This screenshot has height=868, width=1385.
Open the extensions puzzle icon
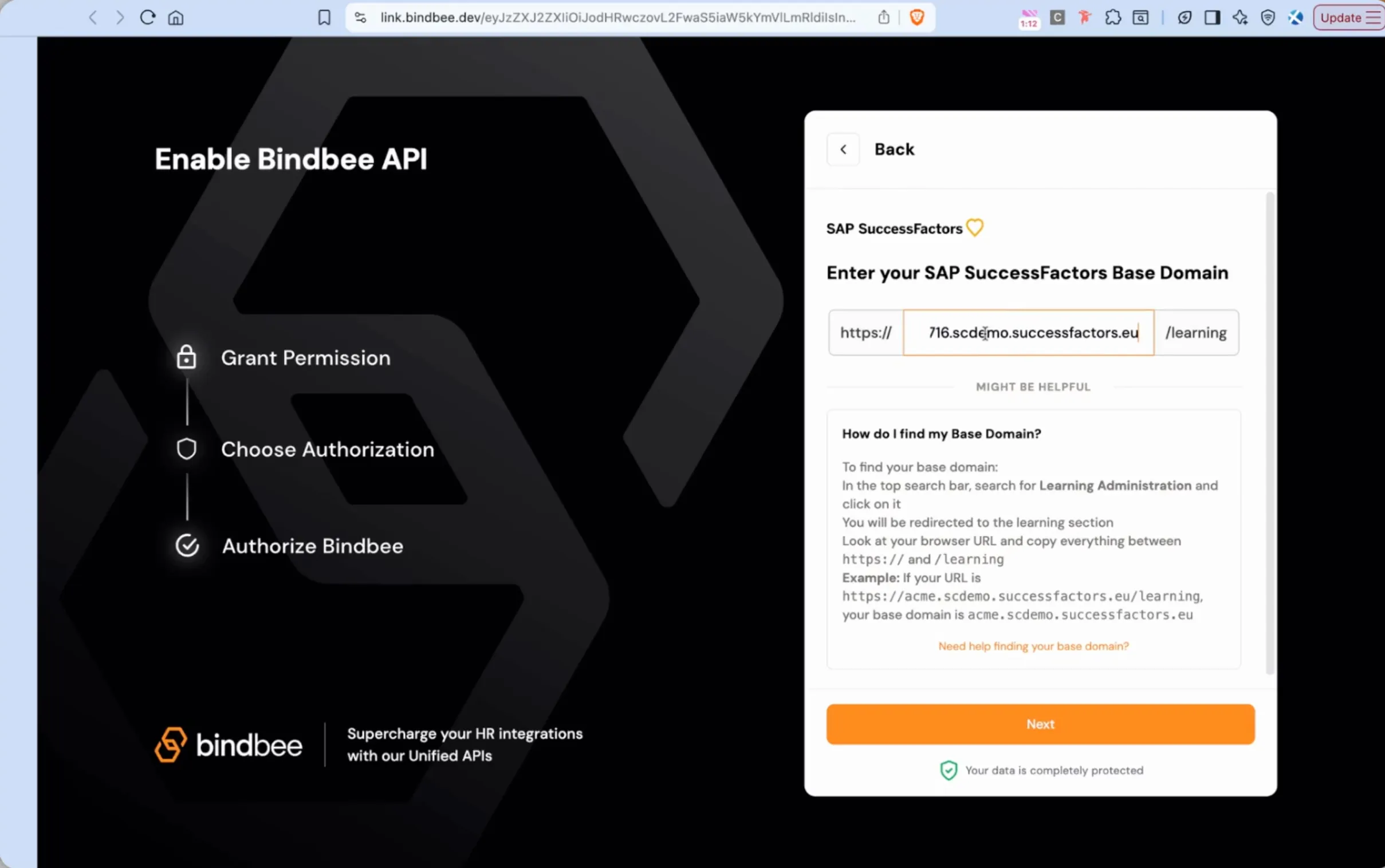(1113, 18)
